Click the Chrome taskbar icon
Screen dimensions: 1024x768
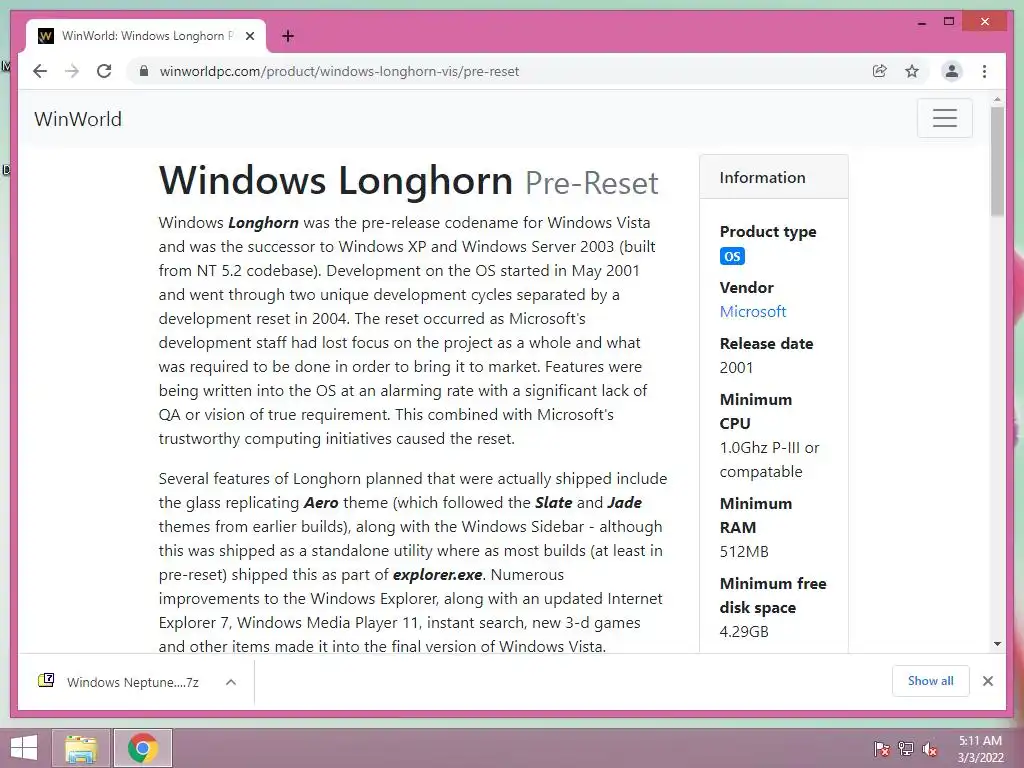click(143, 748)
